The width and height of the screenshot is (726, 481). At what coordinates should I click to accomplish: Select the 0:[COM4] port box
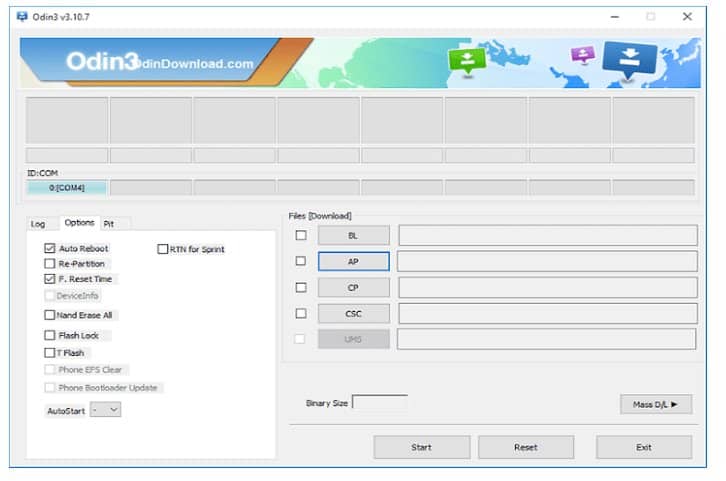tap(67, 187)
